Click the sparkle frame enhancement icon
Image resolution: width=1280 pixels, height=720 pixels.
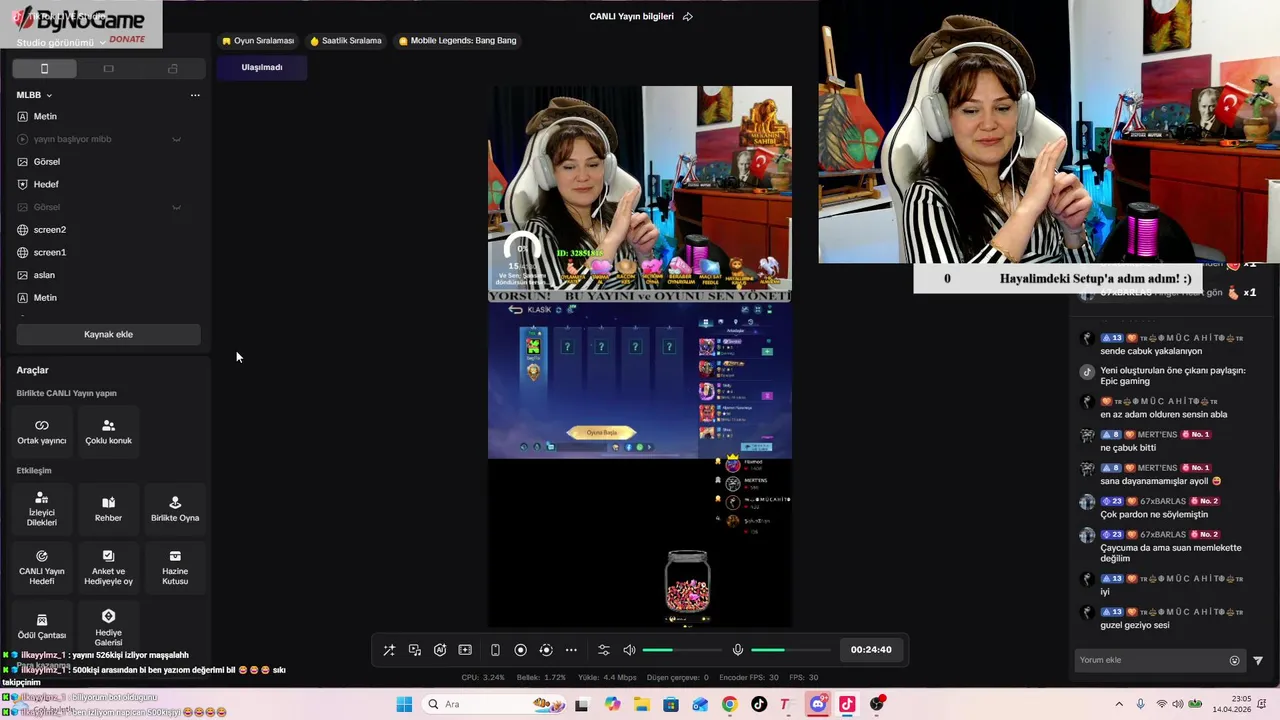[465, 650]
